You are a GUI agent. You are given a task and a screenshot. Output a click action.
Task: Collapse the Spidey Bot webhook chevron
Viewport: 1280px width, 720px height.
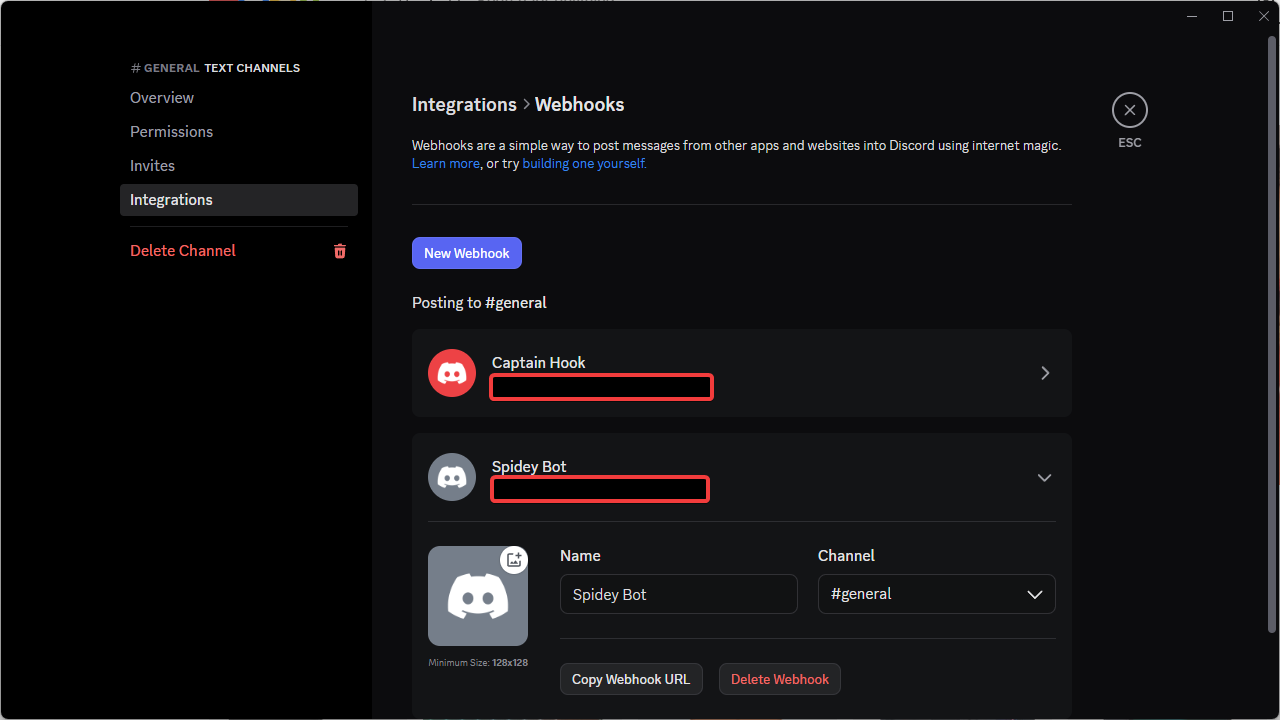pos(1045,478)
